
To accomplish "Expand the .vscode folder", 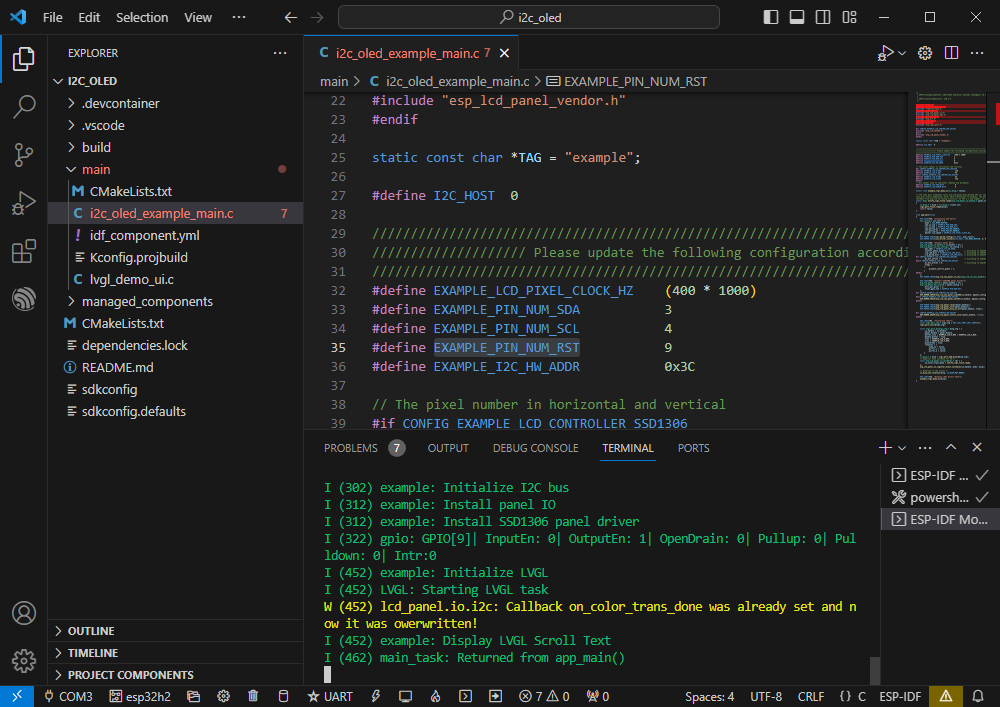I will click(175, 126).
